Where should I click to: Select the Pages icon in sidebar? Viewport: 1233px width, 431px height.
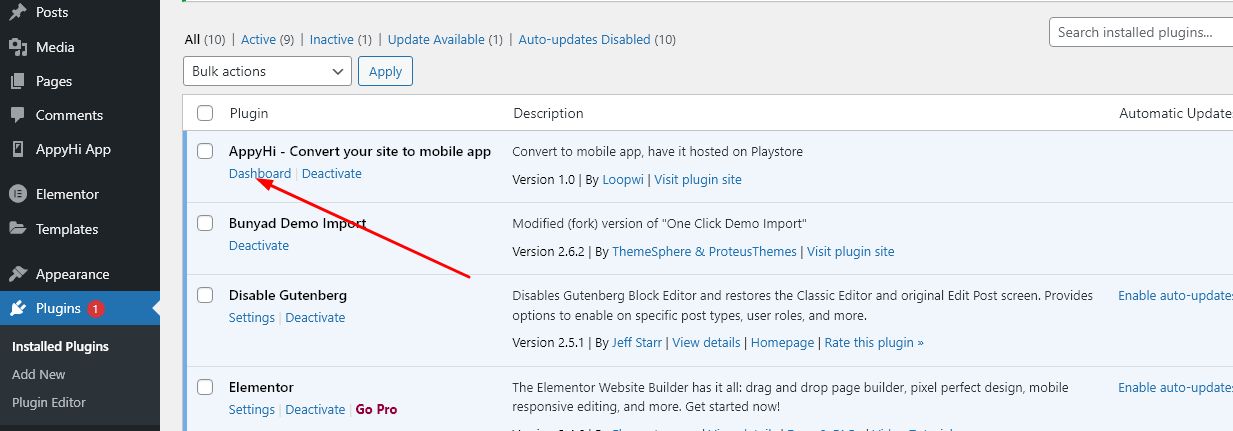coord(18,81)
